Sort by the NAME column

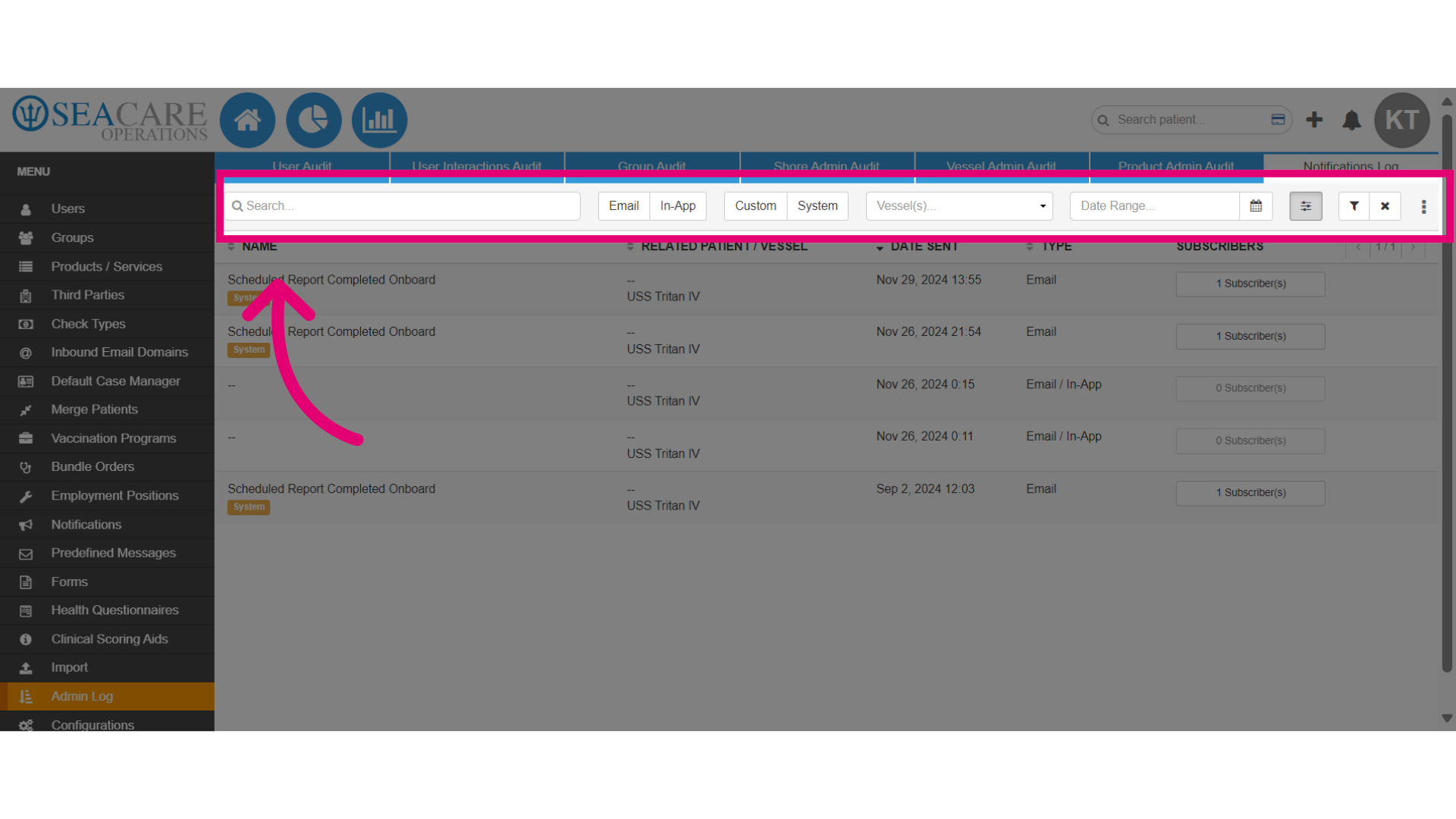coord(259,246)
